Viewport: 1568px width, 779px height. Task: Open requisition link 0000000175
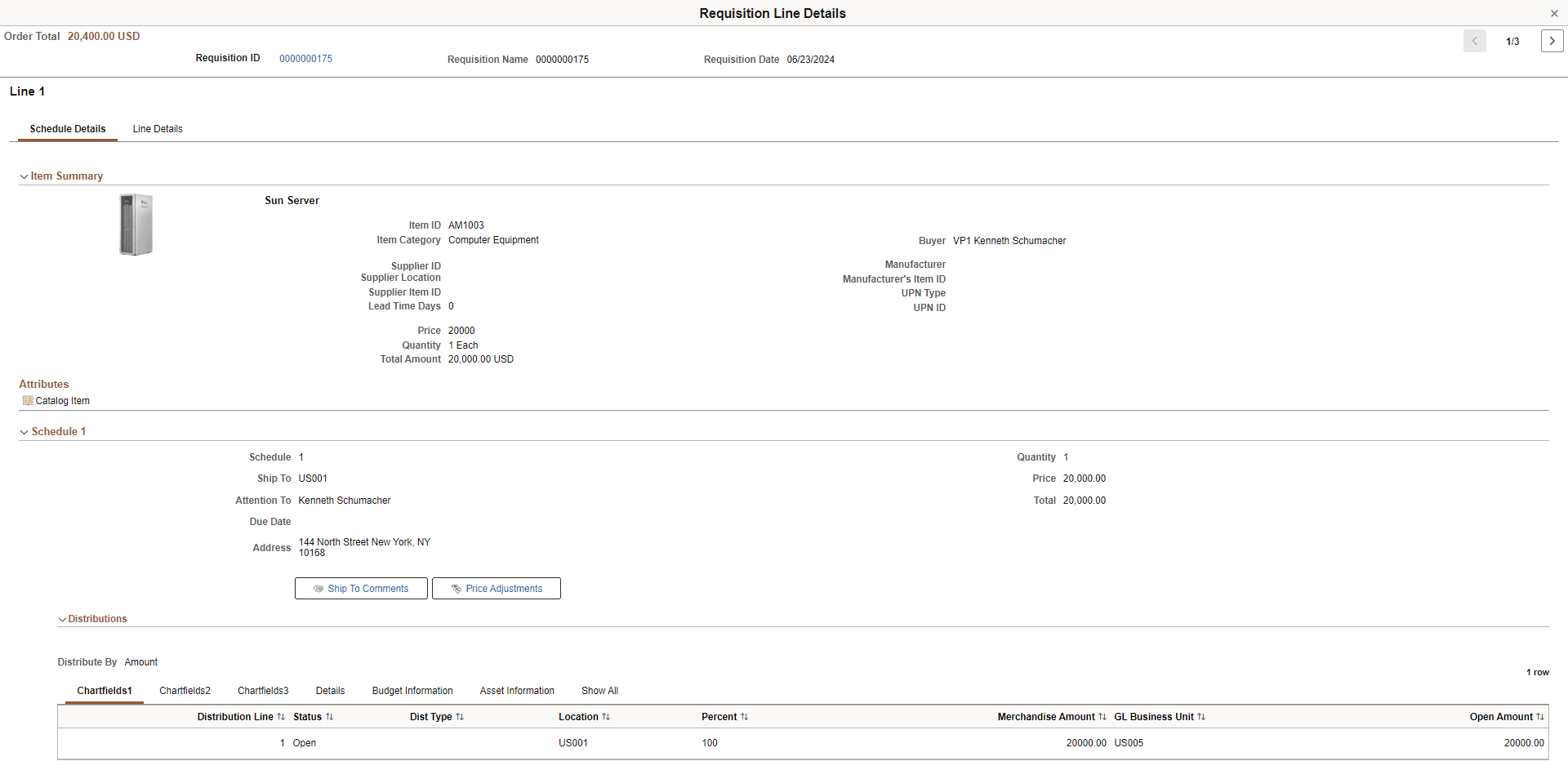click(306, 58)
